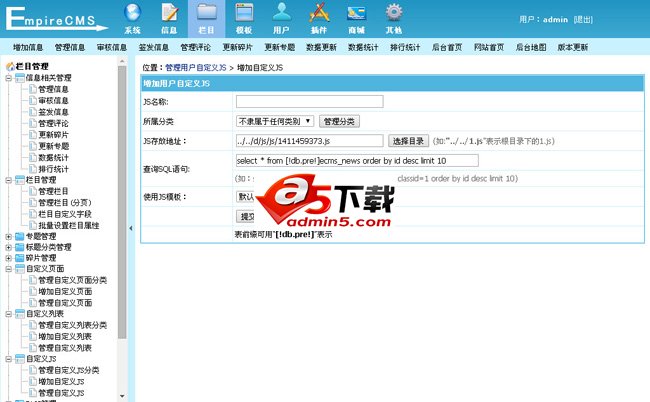Select 批量设置栏目属性 tree item
Viewport: 650px width, 402px height.
(x=69, y=225)
